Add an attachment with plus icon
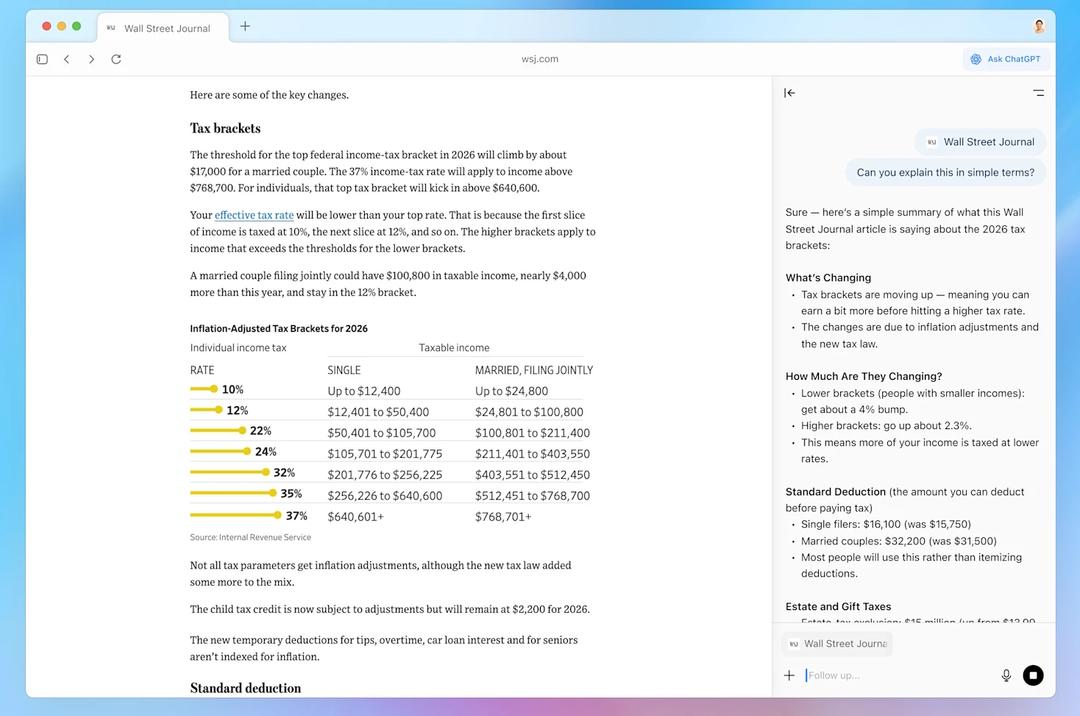This screenshot has width=1080, height=716. 789,675
